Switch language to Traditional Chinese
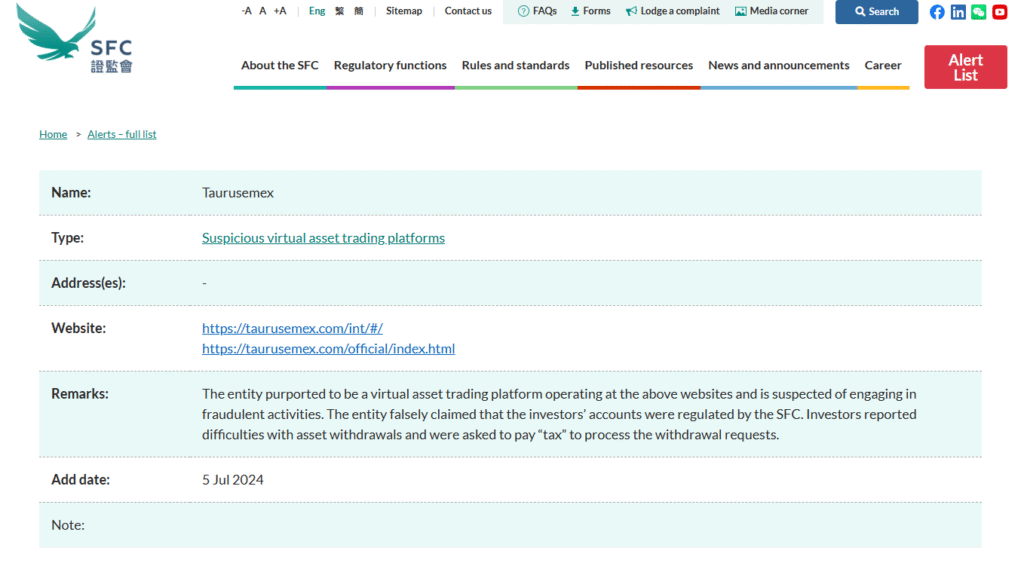1024x584 pixels. click(340, 10)
